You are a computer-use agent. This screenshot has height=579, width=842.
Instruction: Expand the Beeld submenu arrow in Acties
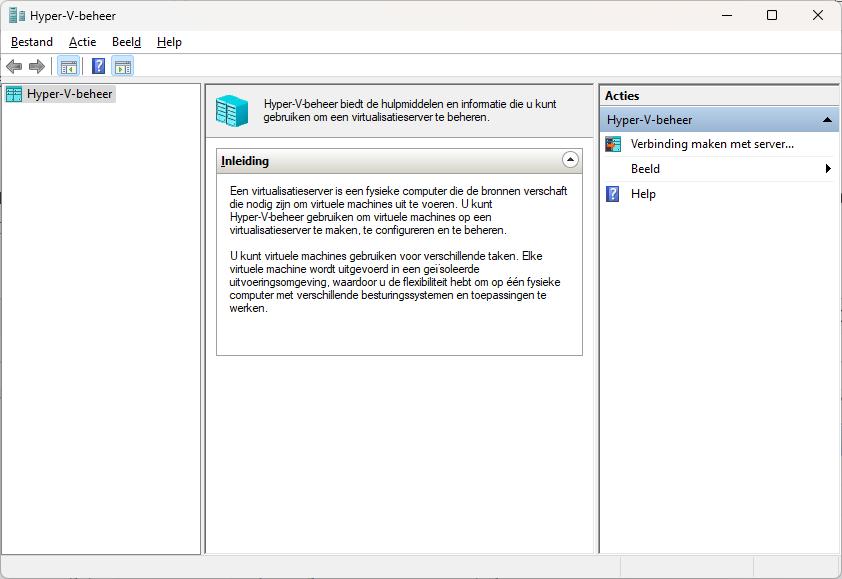point(828,169)
